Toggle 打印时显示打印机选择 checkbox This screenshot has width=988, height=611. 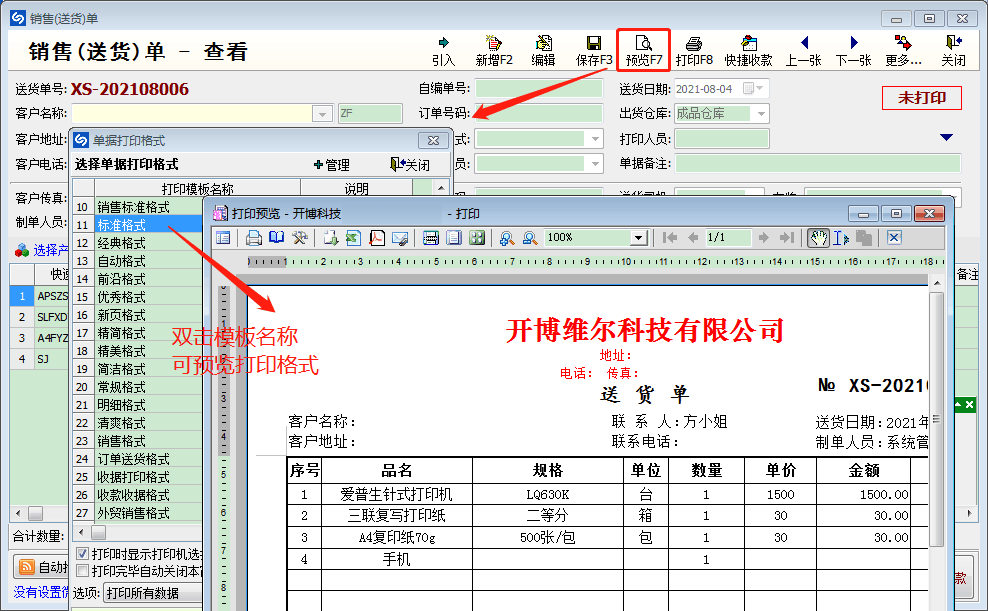(82, 554)
